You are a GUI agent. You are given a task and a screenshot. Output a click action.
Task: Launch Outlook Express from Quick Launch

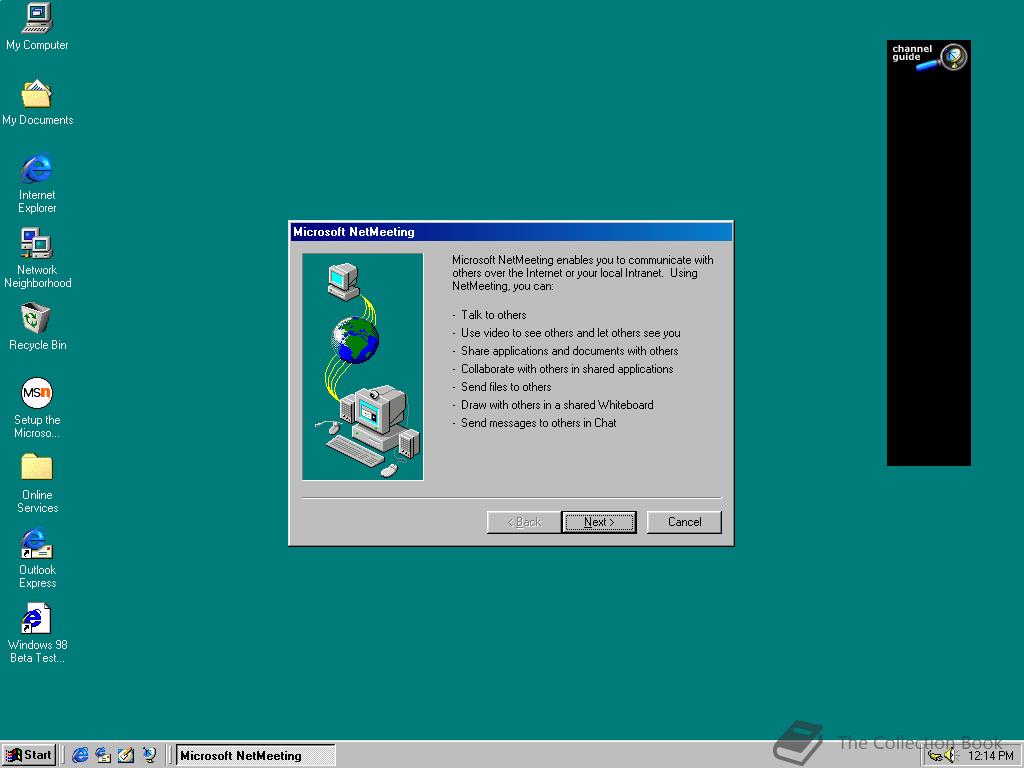[103, 755]
